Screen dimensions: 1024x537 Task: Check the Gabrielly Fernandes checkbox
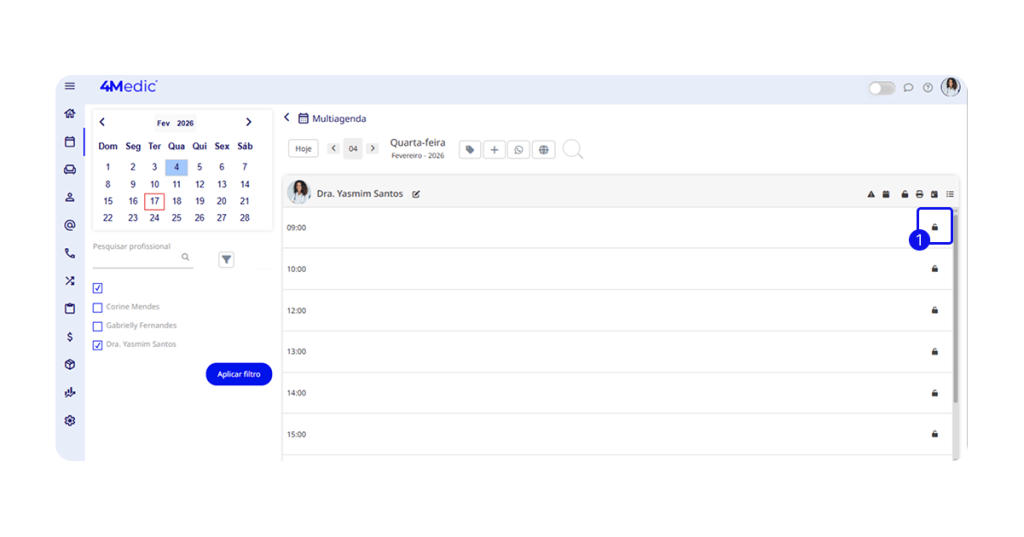click(x=98, y=326)
